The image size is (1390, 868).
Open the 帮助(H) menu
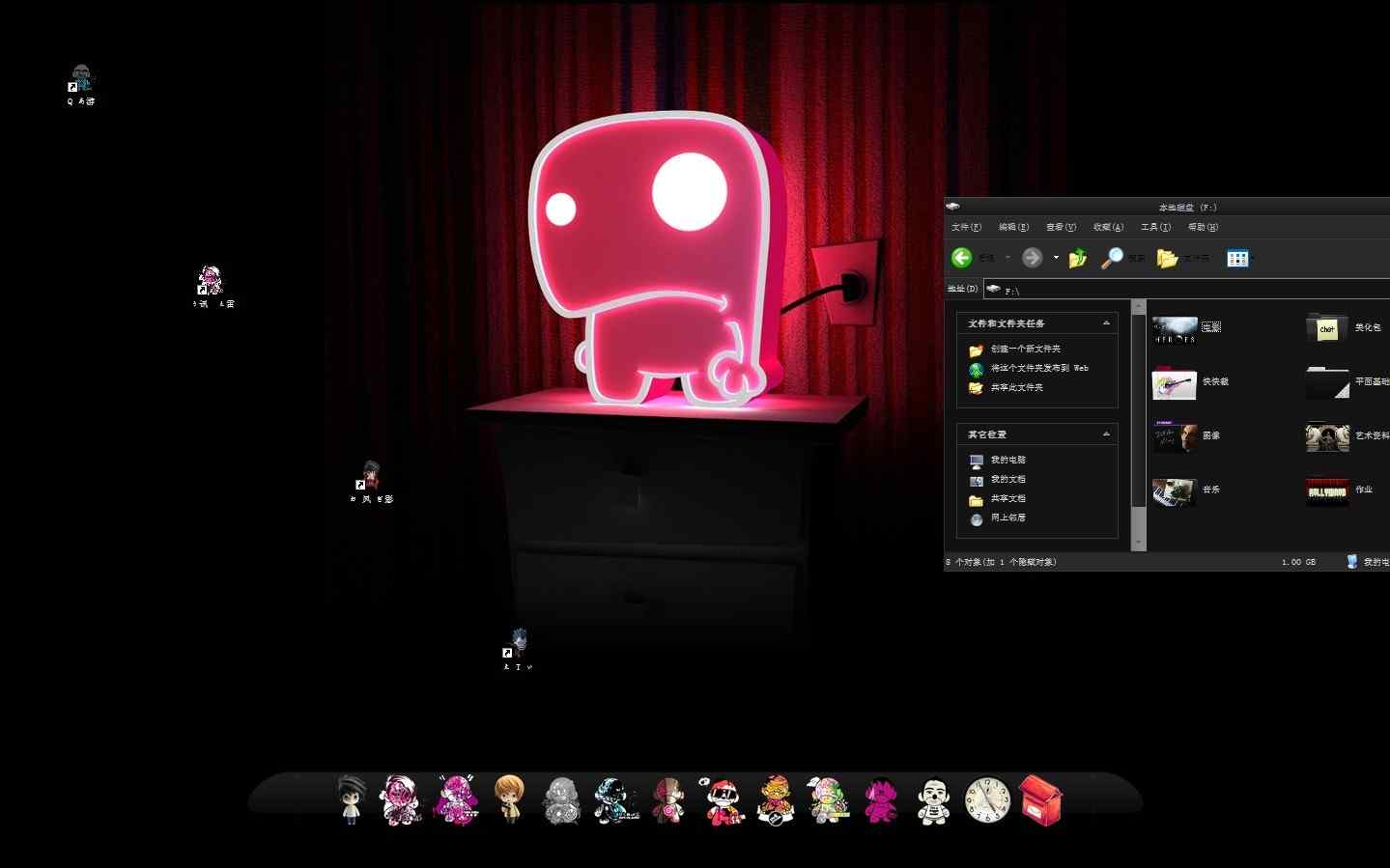pos(1203,227)
